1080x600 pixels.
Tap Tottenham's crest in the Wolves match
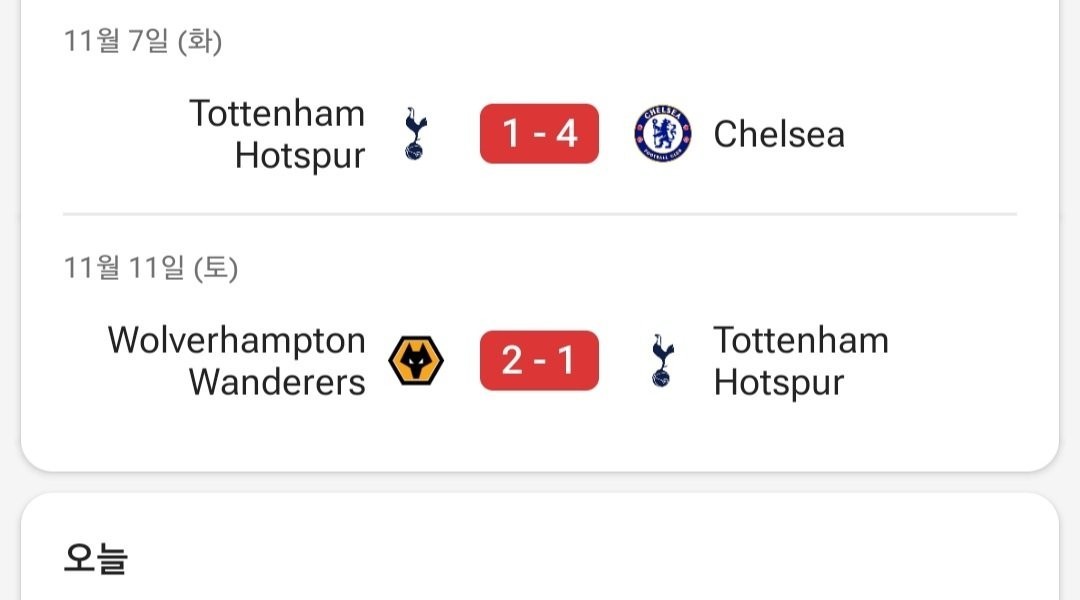click(x=661, y=361)
